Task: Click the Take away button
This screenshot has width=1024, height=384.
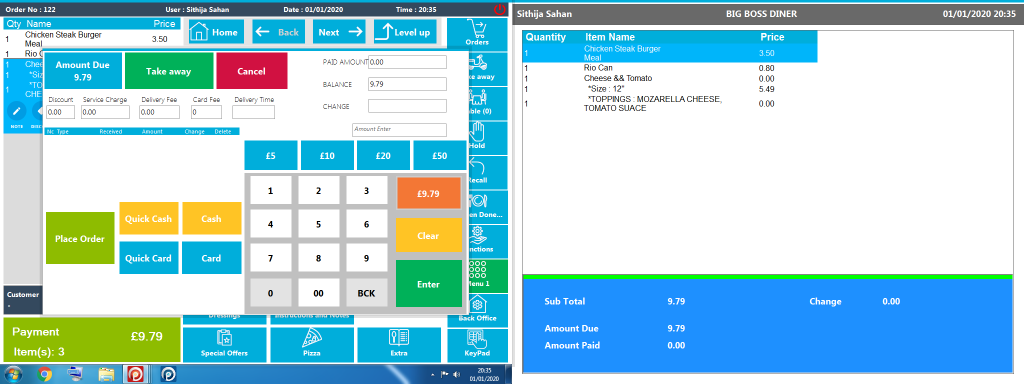Action: coord(168,71)
